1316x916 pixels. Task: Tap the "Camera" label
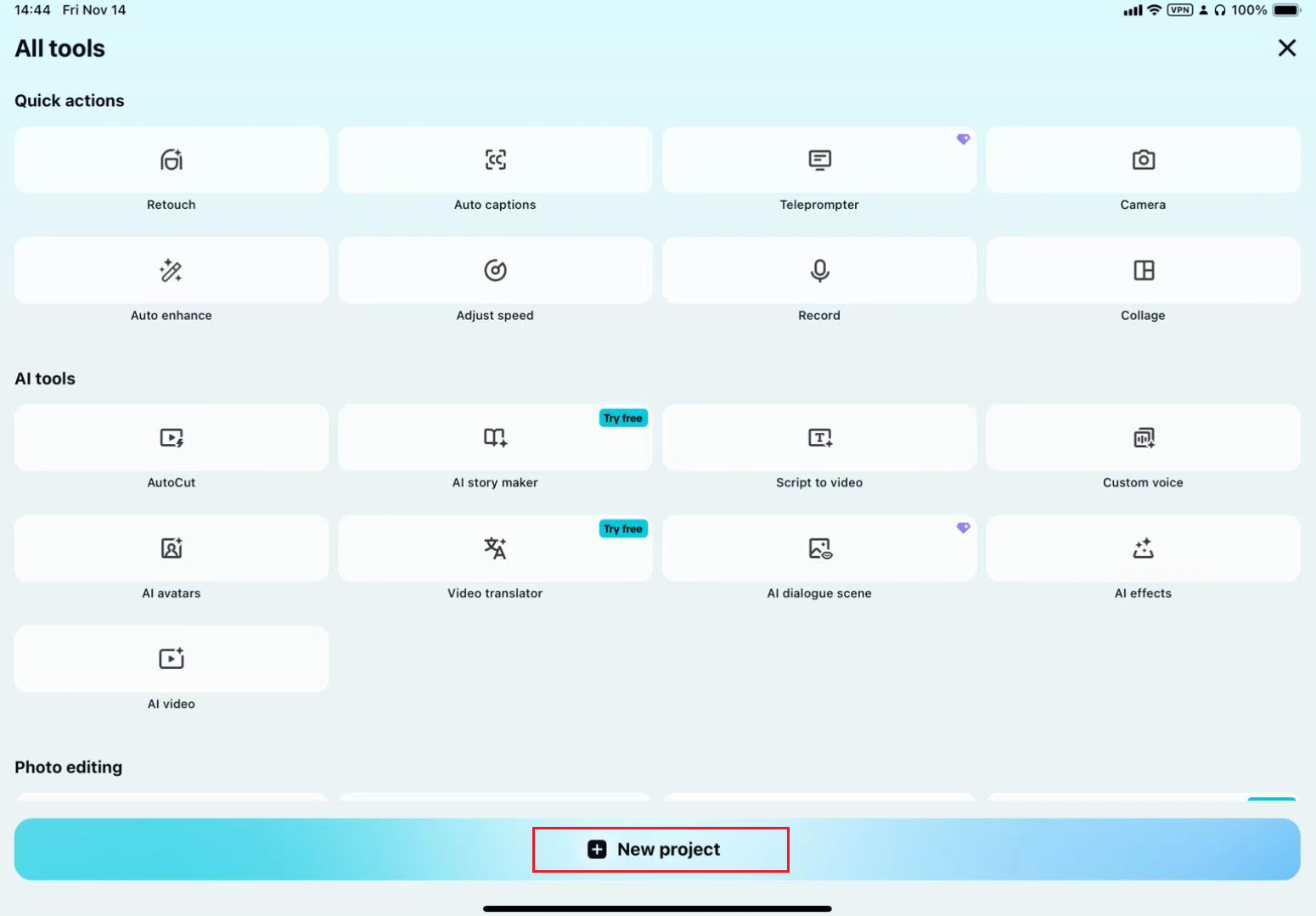click(1143, 205)
